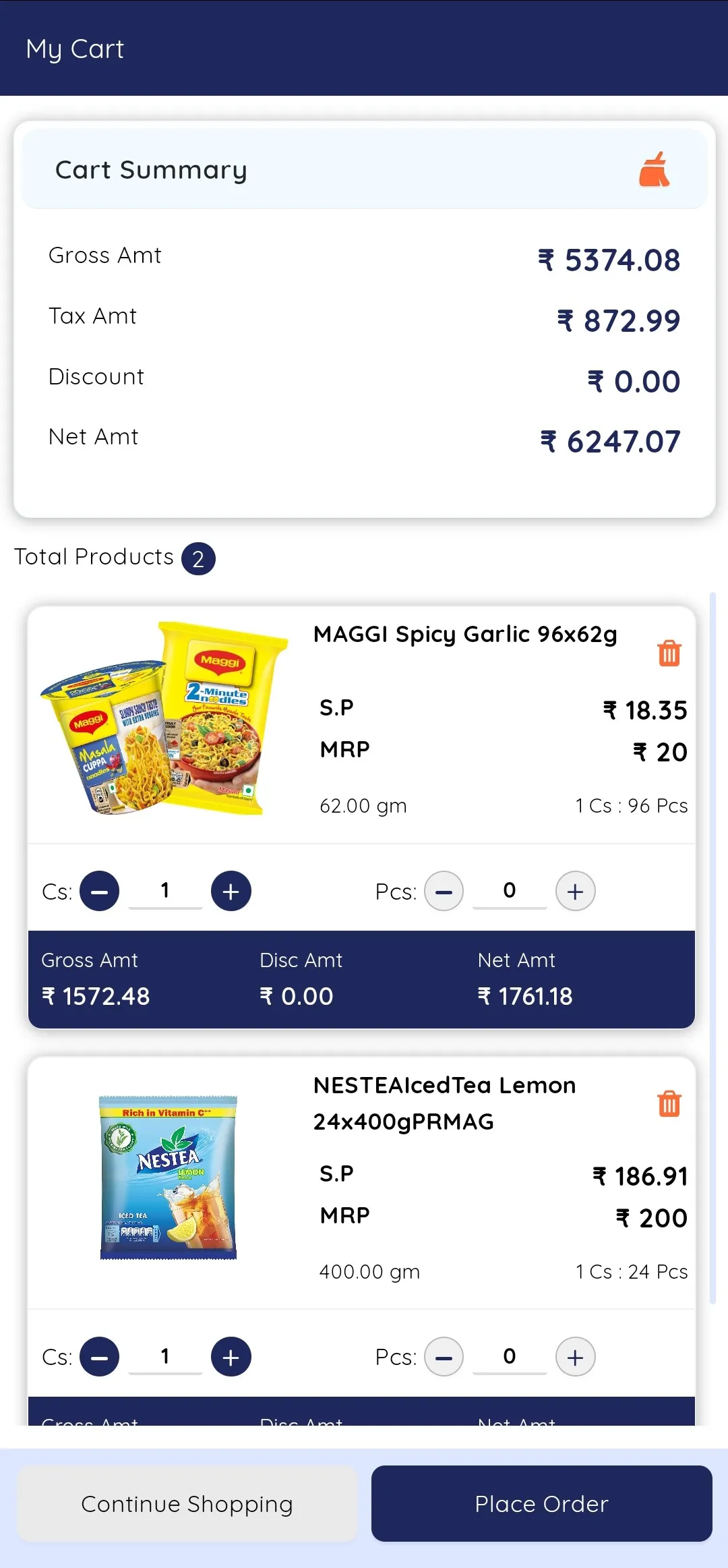Decrease NESTEA pieces with minus icon
The width and height of the screenshot is (728, 1568).
coord(444,1356)
